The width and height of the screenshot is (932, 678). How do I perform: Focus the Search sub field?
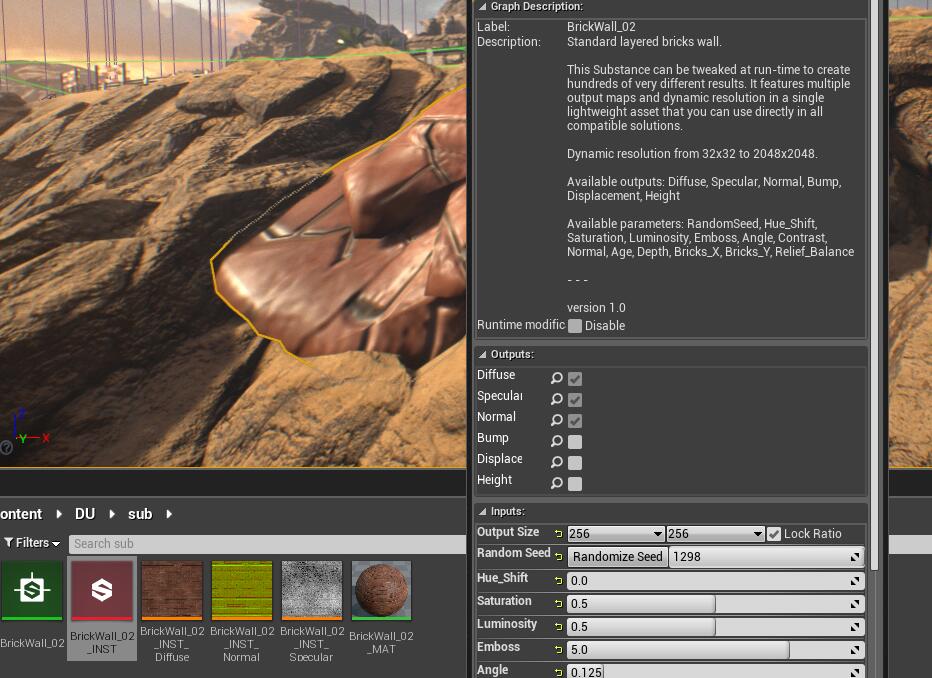point(267,544)
